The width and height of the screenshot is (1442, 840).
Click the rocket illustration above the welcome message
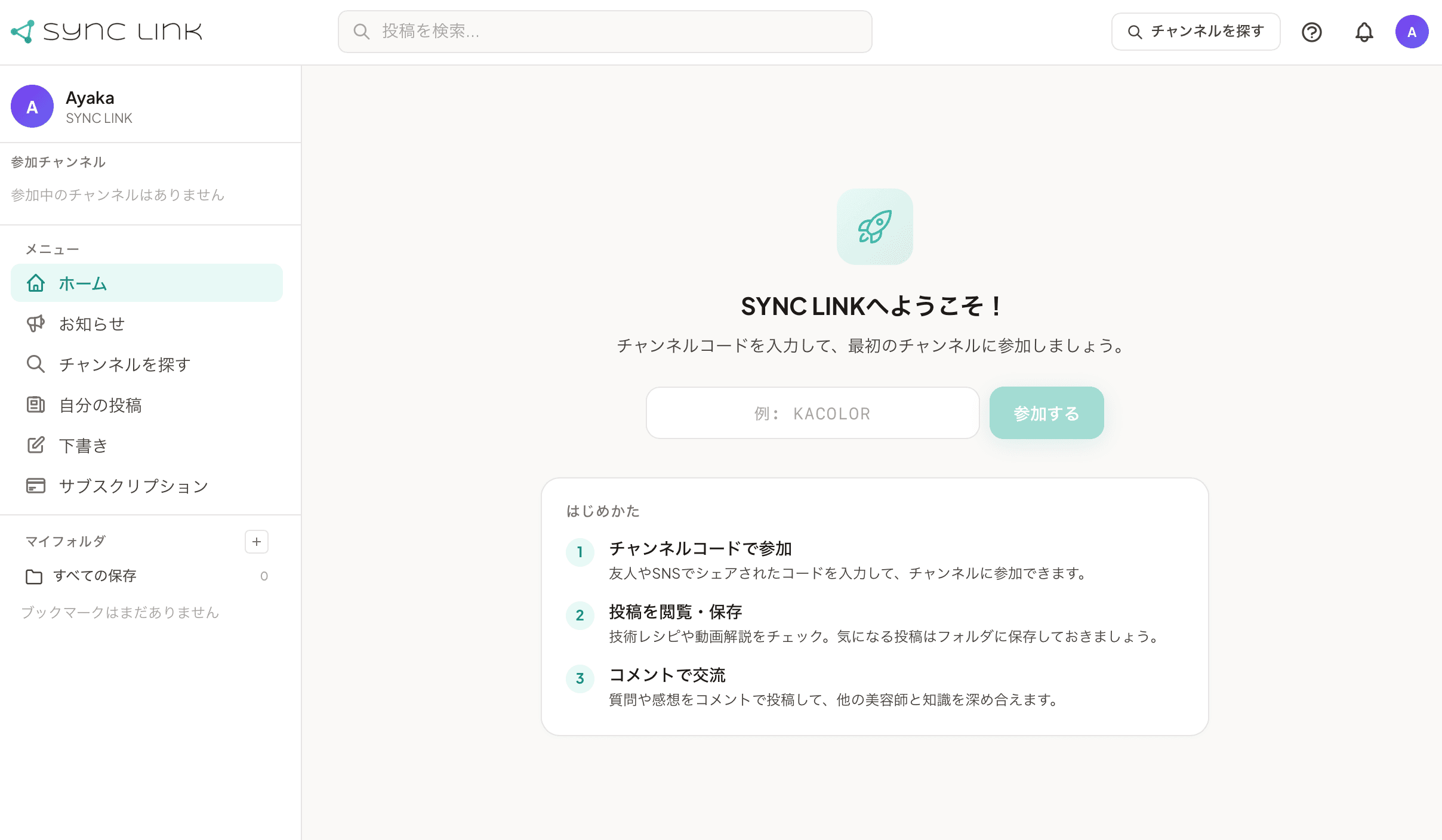tap(874, 227)
